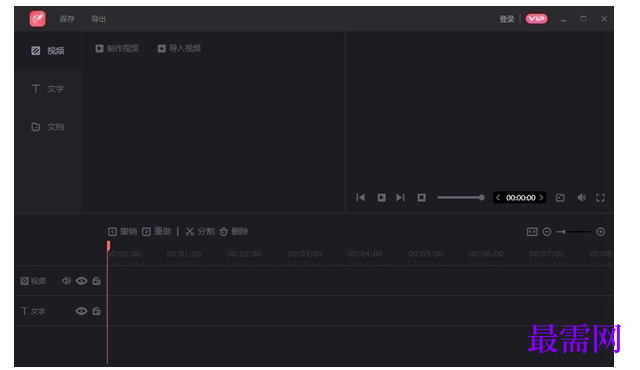This screenshot has height=370, width=640.
Task: Lock the 文字 track
Action: (96, 311)
